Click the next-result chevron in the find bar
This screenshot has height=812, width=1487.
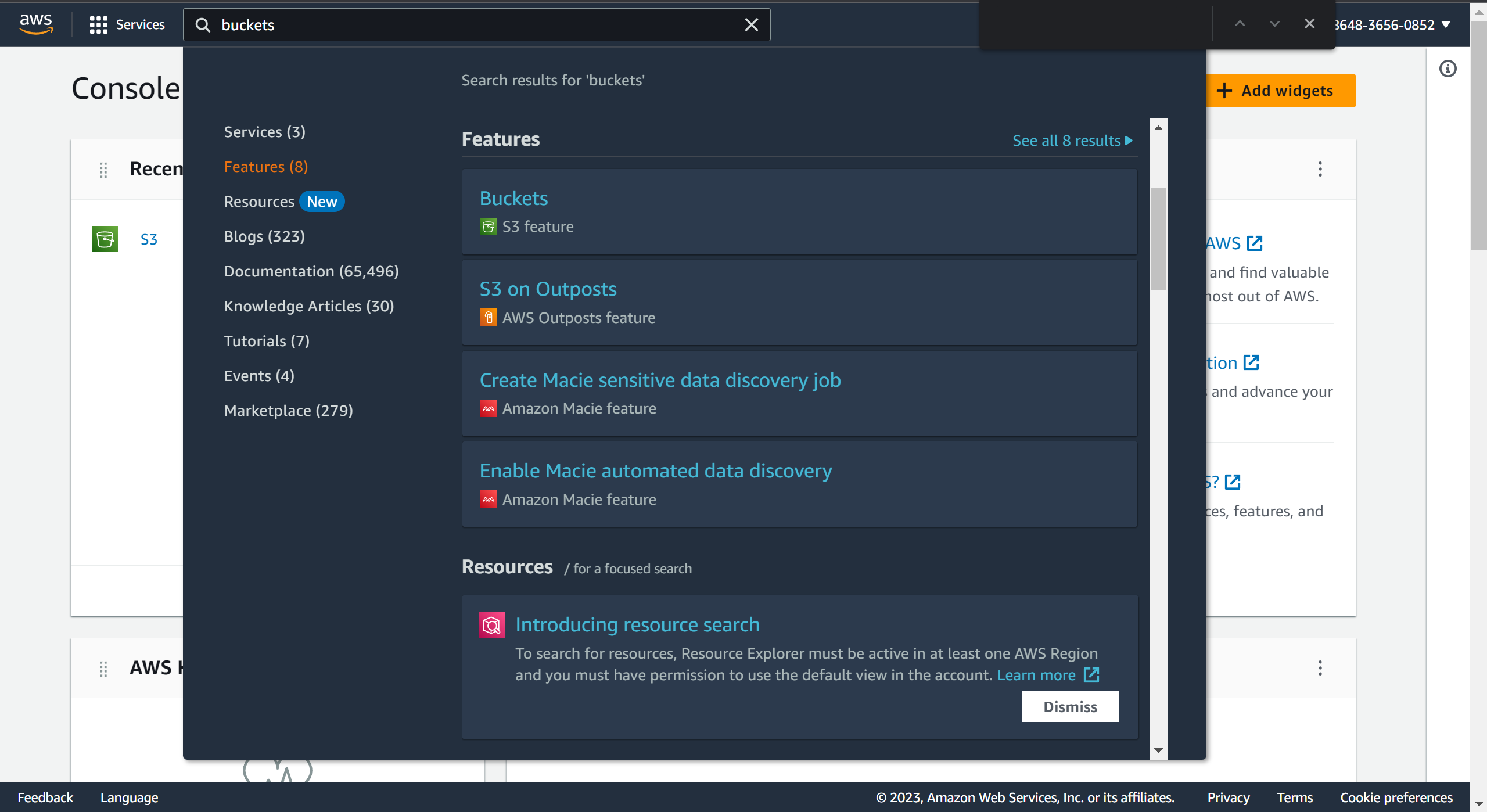pos(1274,24)
